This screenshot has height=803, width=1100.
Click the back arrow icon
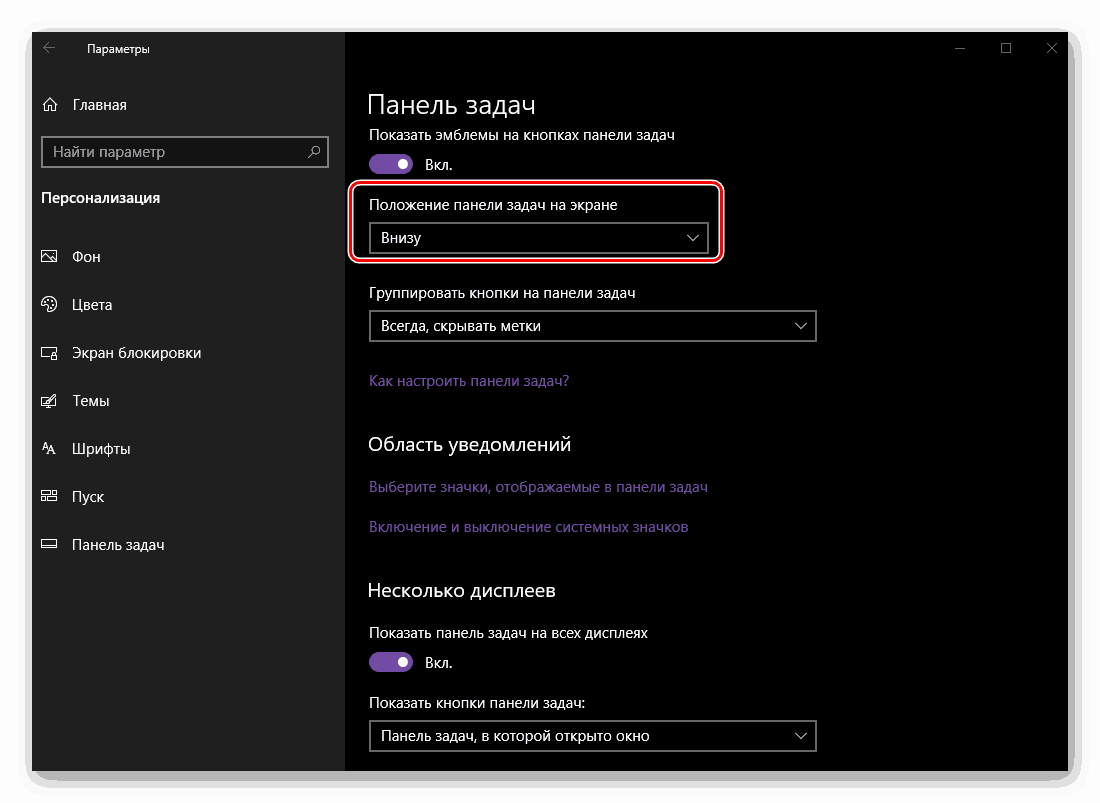coord(49,48)
